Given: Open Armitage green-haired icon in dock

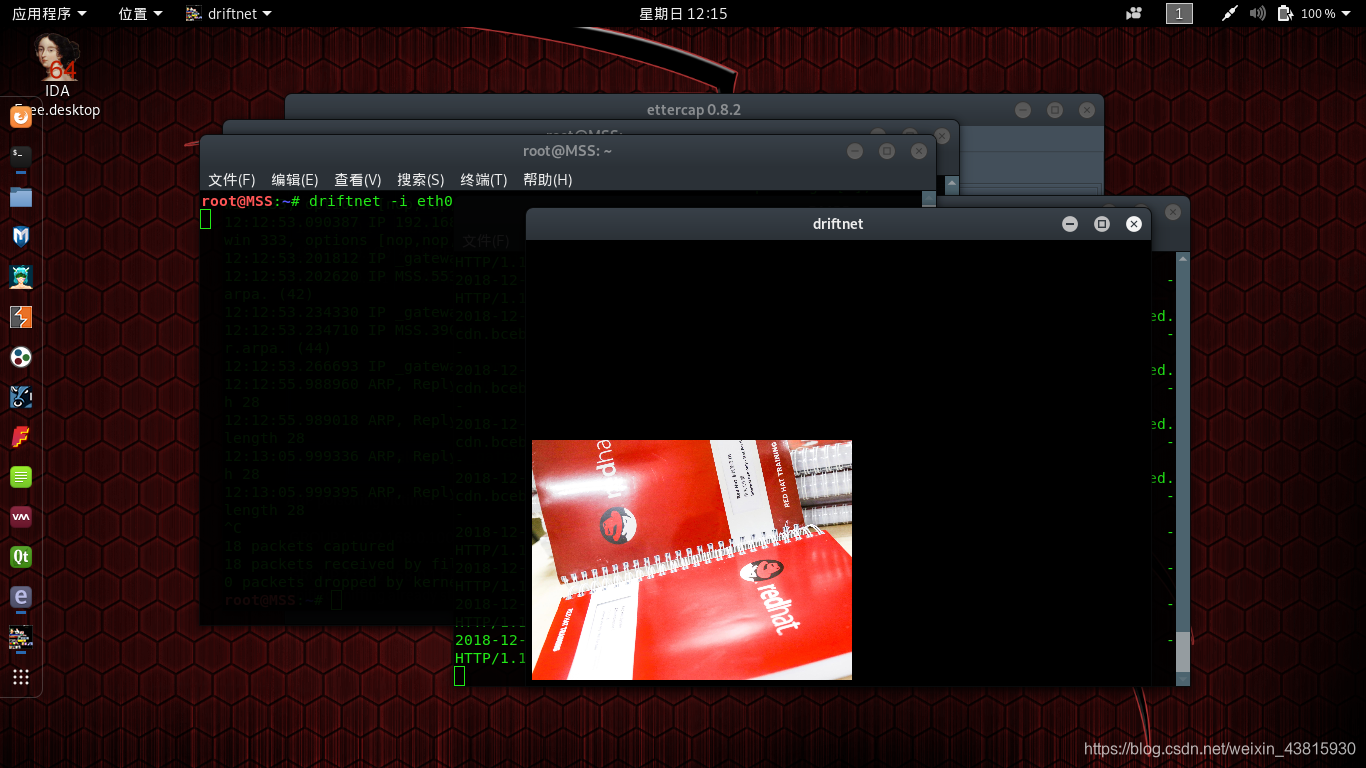Looking at the screenshot, I should click(x=21, y=276).
